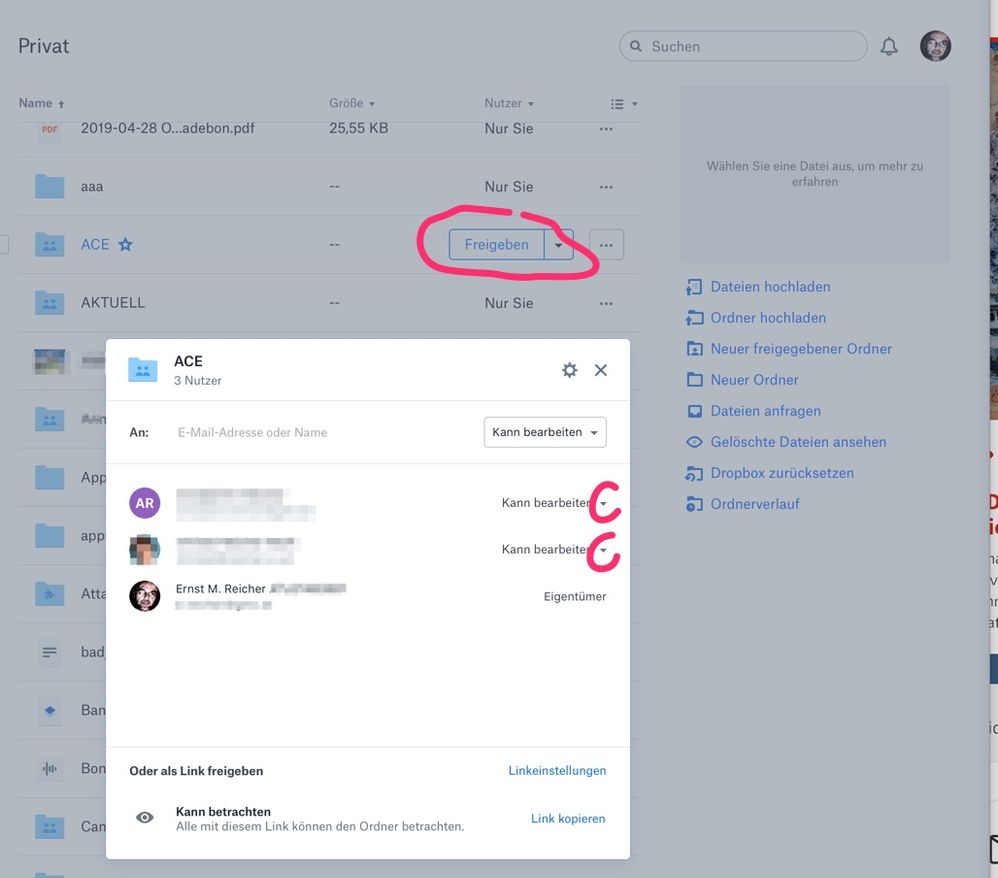Screen dimensions: 998x878
Task: Open the share dialog settings gear
Action: pyautogui.click(x=570, y=370)
